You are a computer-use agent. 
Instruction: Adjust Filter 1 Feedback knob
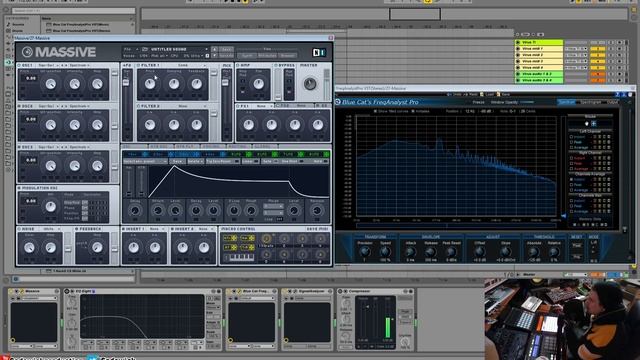[x=197, y=84]
